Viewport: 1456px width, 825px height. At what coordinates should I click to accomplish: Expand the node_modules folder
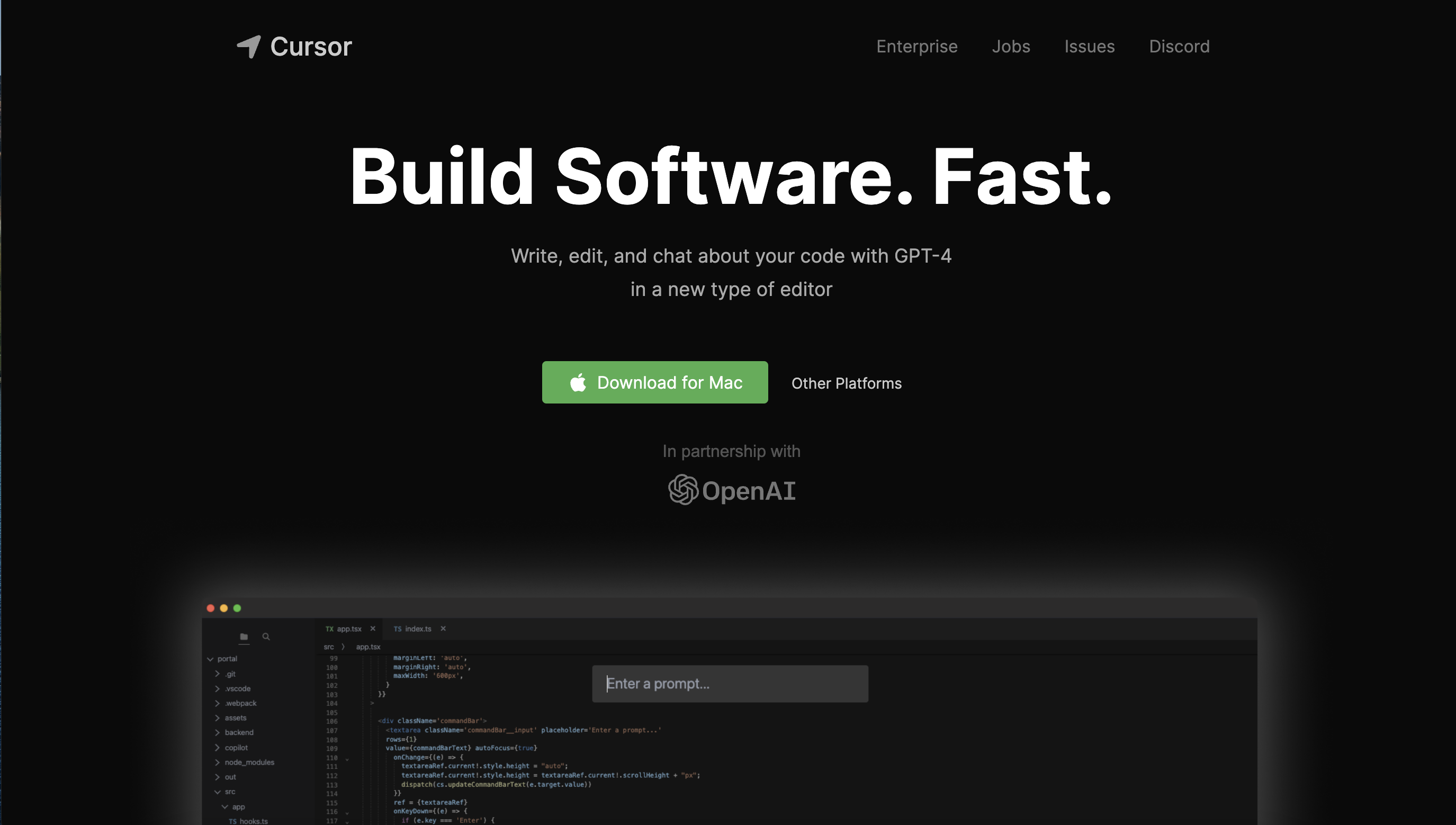[217, 763]
